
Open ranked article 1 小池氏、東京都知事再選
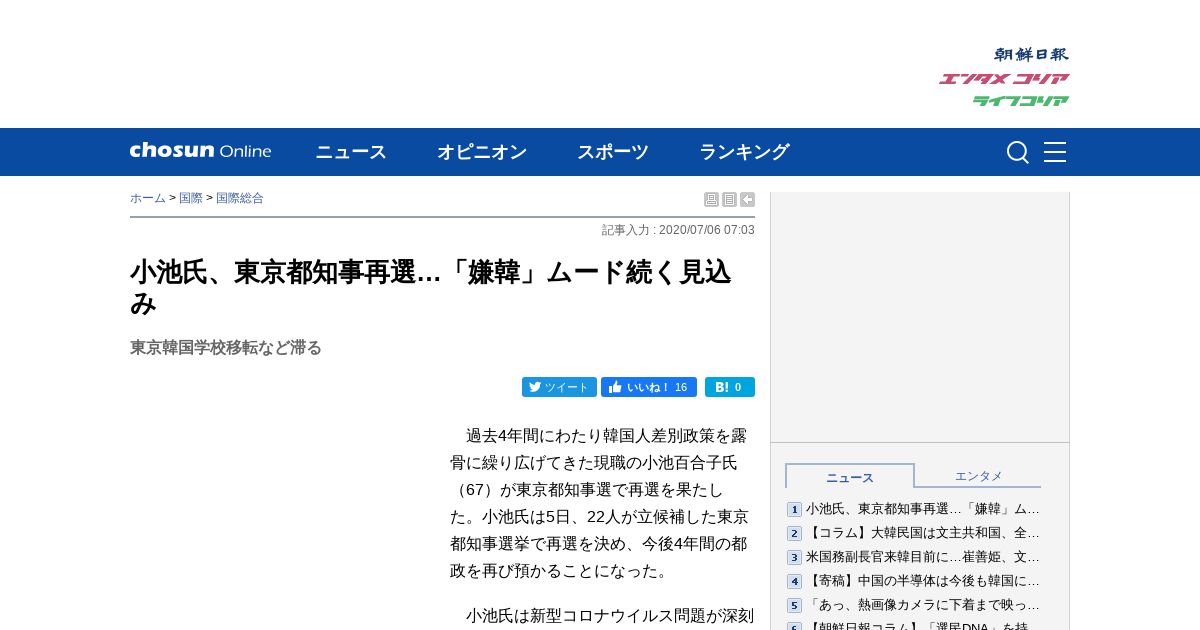pyautogui.click(x=923, y=509)
